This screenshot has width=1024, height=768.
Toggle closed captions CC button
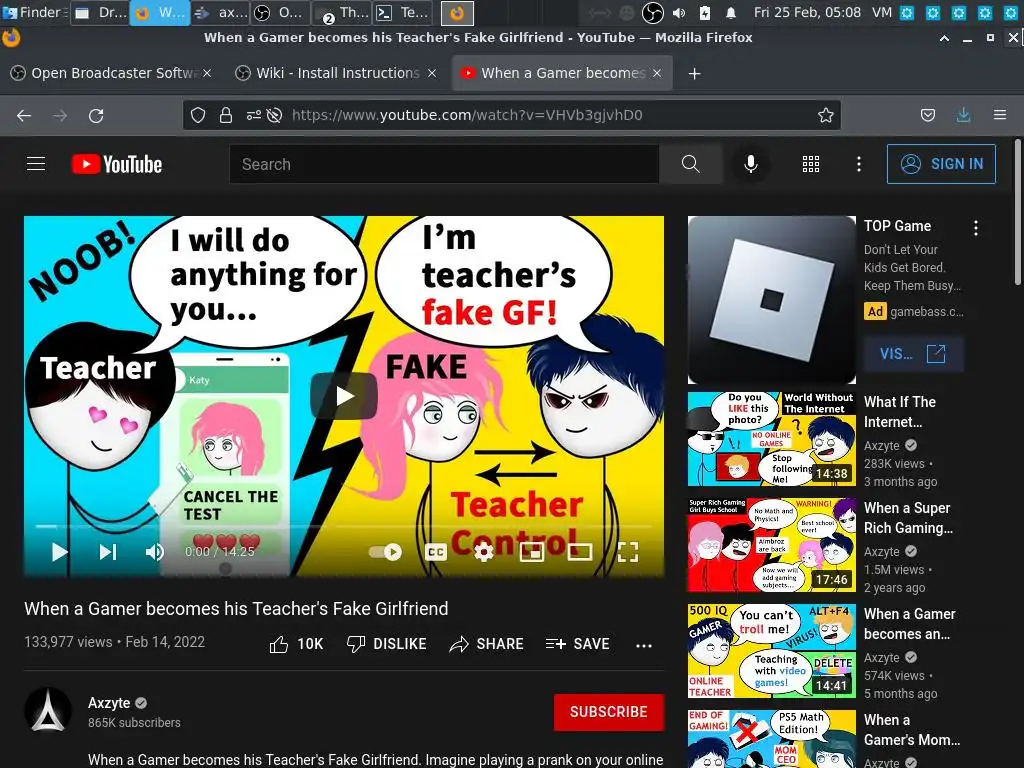coord(436,552)
